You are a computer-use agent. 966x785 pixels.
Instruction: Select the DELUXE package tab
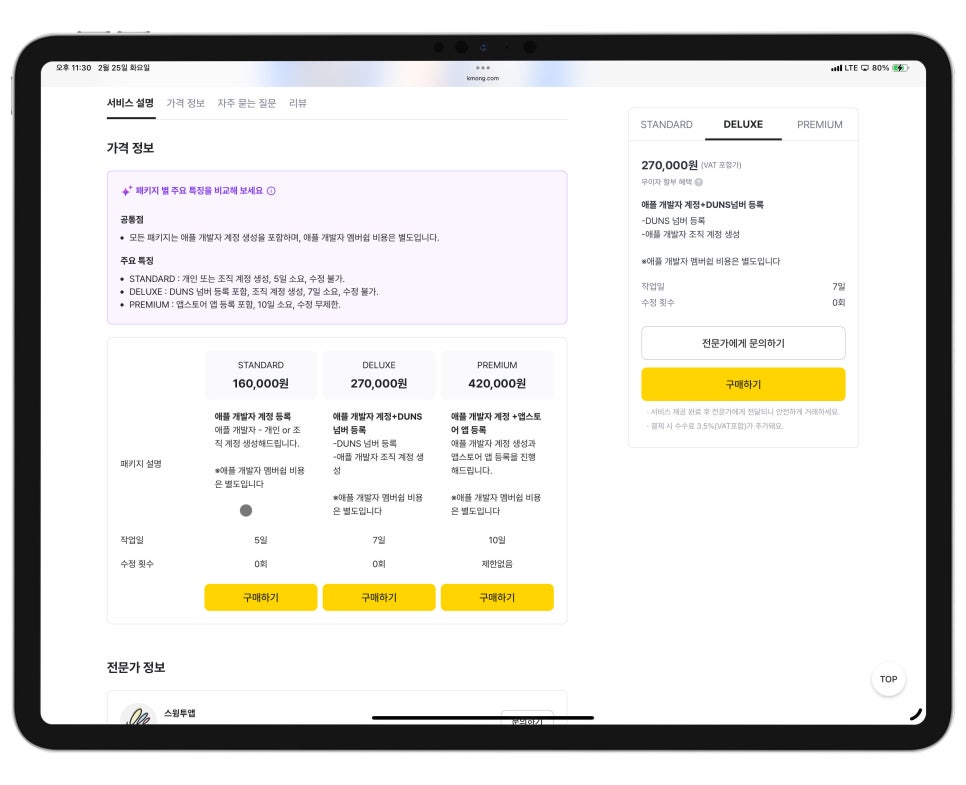point(743,124)
